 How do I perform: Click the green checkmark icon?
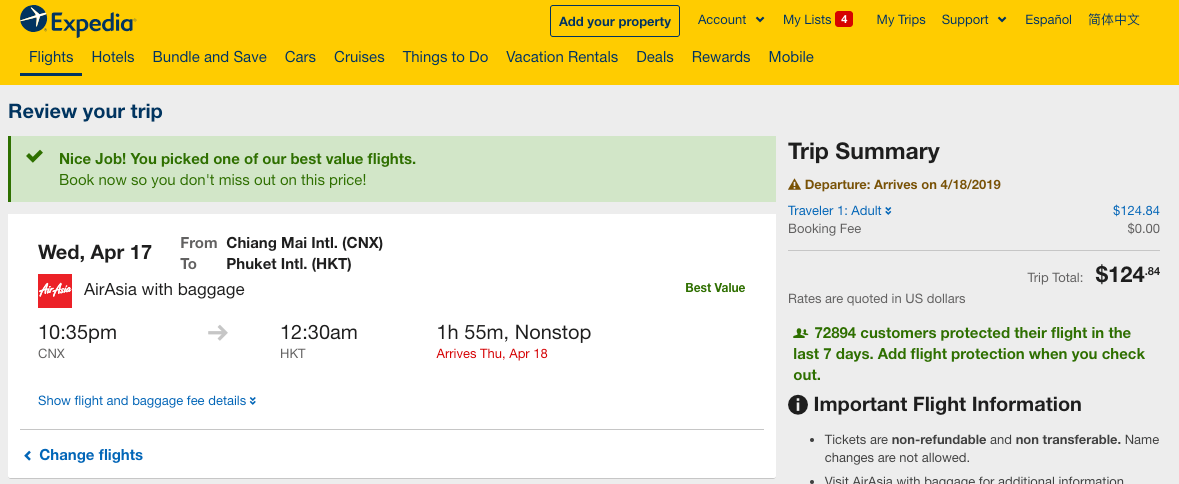click(x=35, y=157)
